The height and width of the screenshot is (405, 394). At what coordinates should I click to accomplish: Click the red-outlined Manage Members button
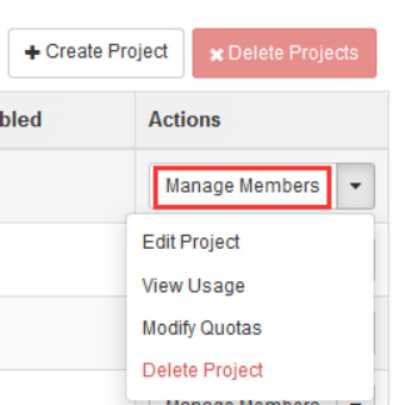[242, 186]
